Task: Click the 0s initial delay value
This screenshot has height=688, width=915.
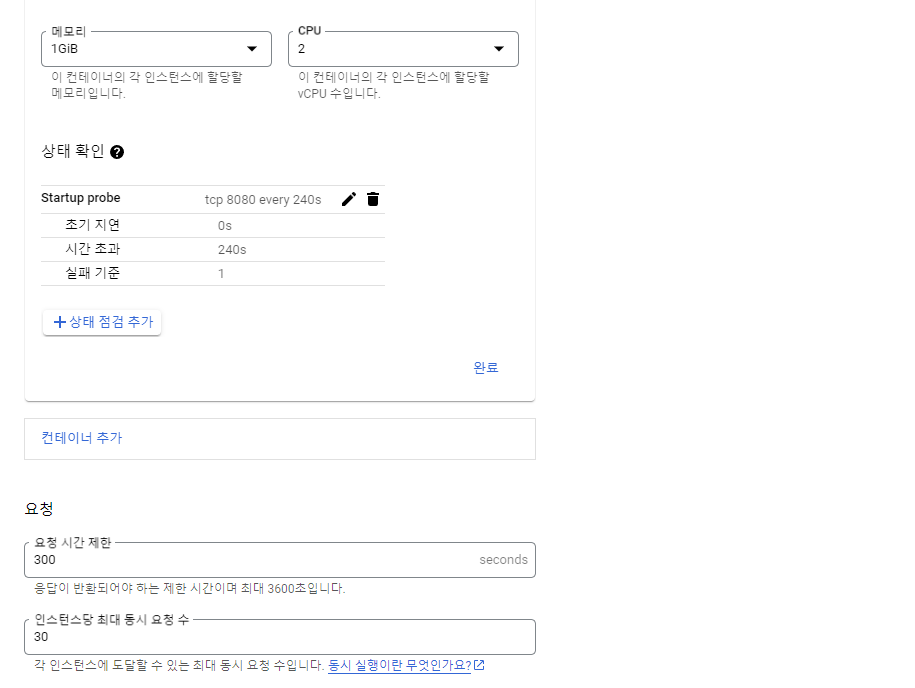Action: click(x=225, y=226)
